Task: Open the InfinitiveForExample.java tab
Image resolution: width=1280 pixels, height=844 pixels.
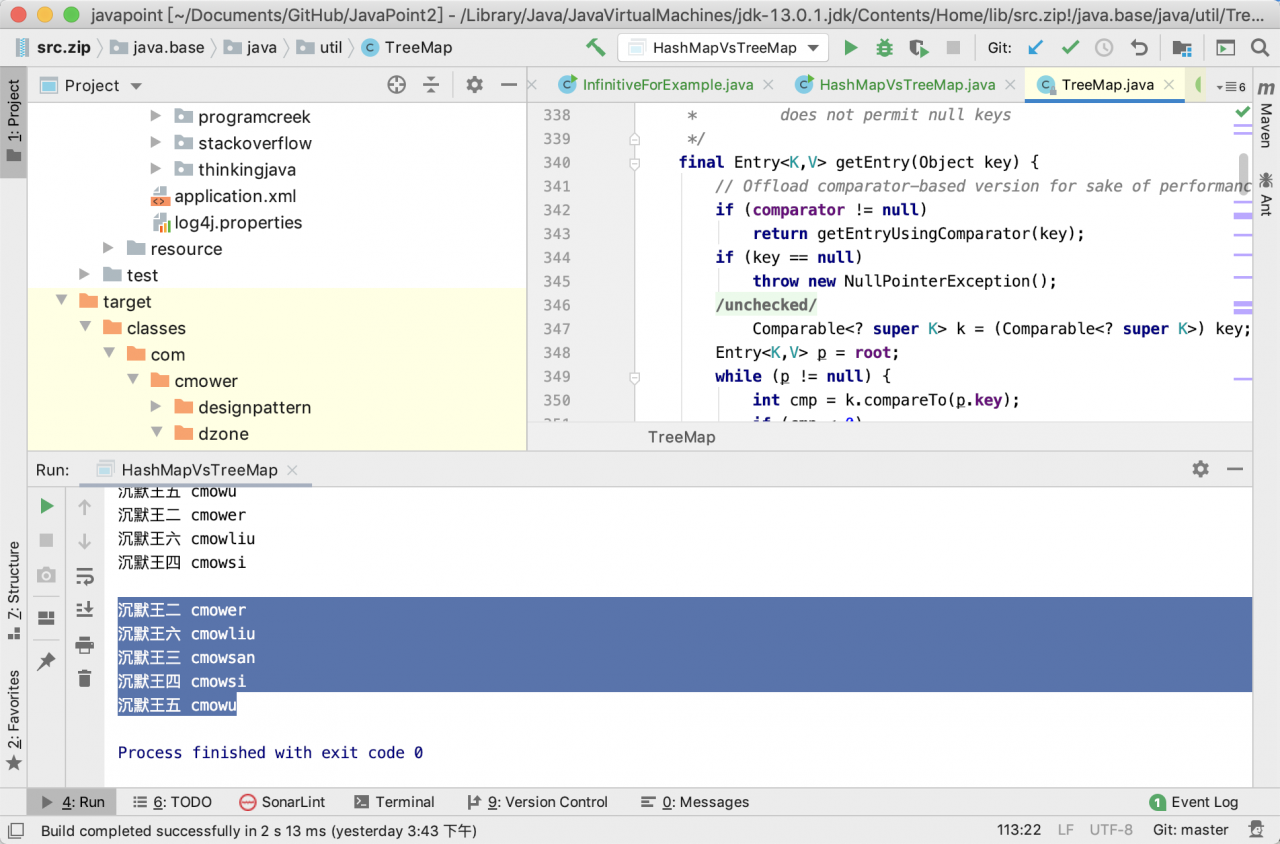Action: [x=667, y=85]
